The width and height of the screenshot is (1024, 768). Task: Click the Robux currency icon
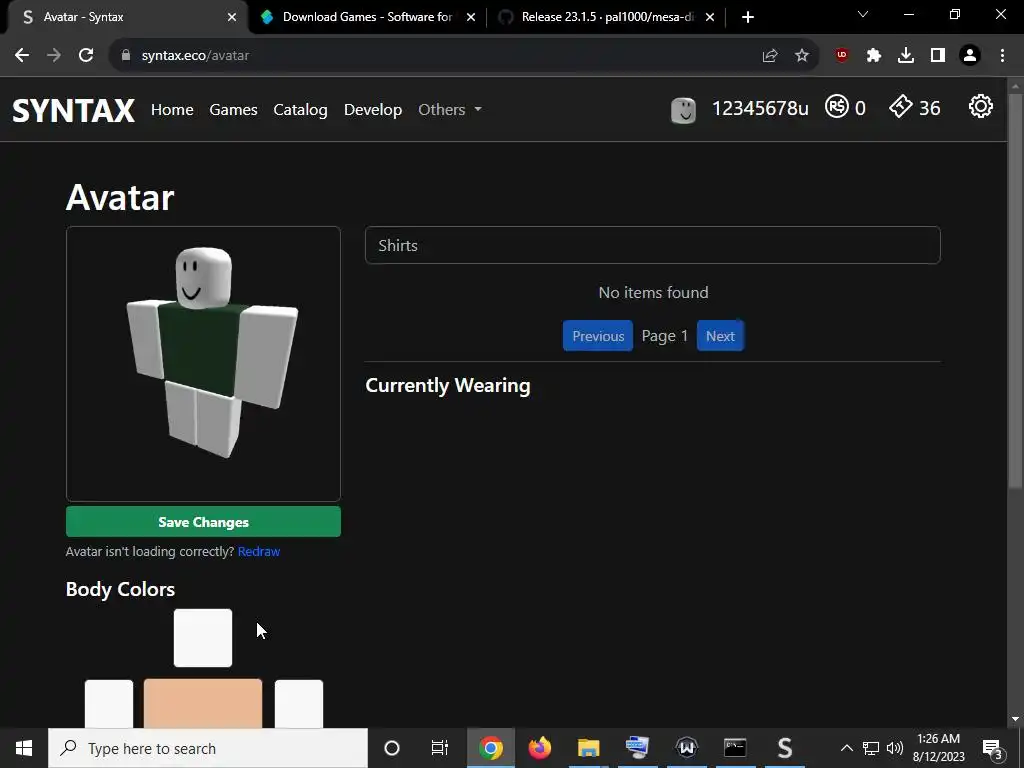[837, 106]
